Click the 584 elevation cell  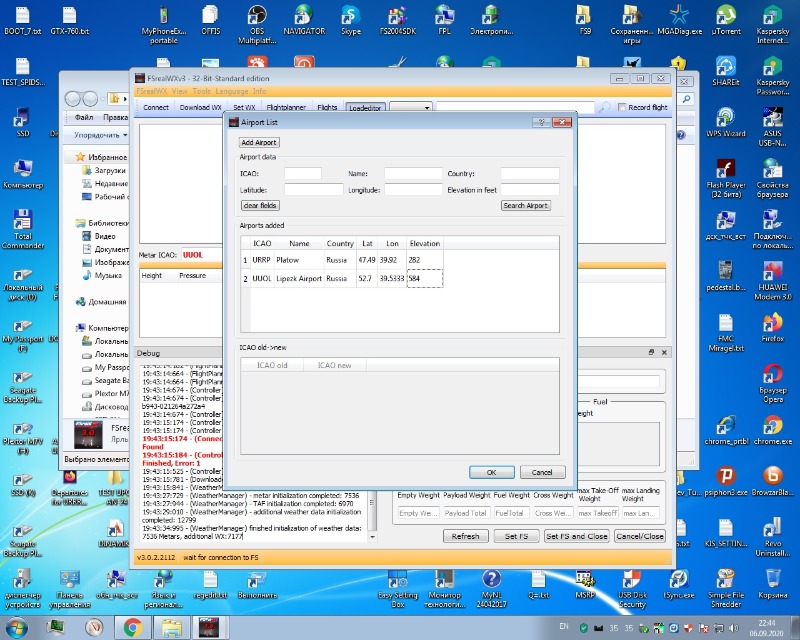point(424,278)
